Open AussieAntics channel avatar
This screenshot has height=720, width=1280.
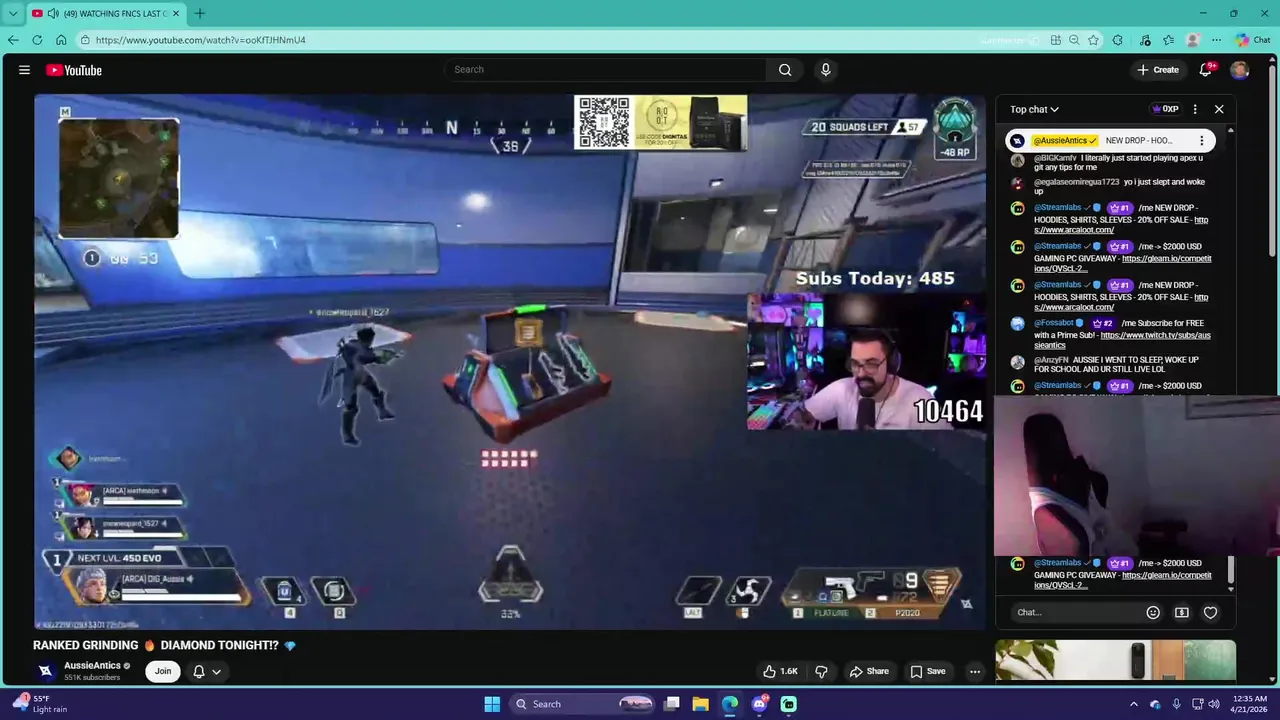click(45, 671)
